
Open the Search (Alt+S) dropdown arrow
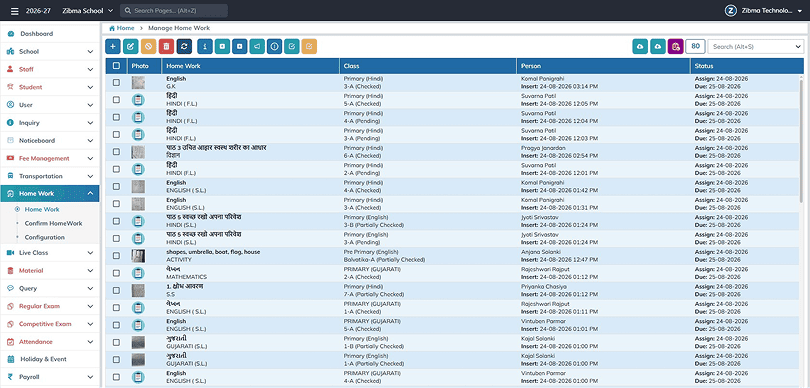click(799, 46)
